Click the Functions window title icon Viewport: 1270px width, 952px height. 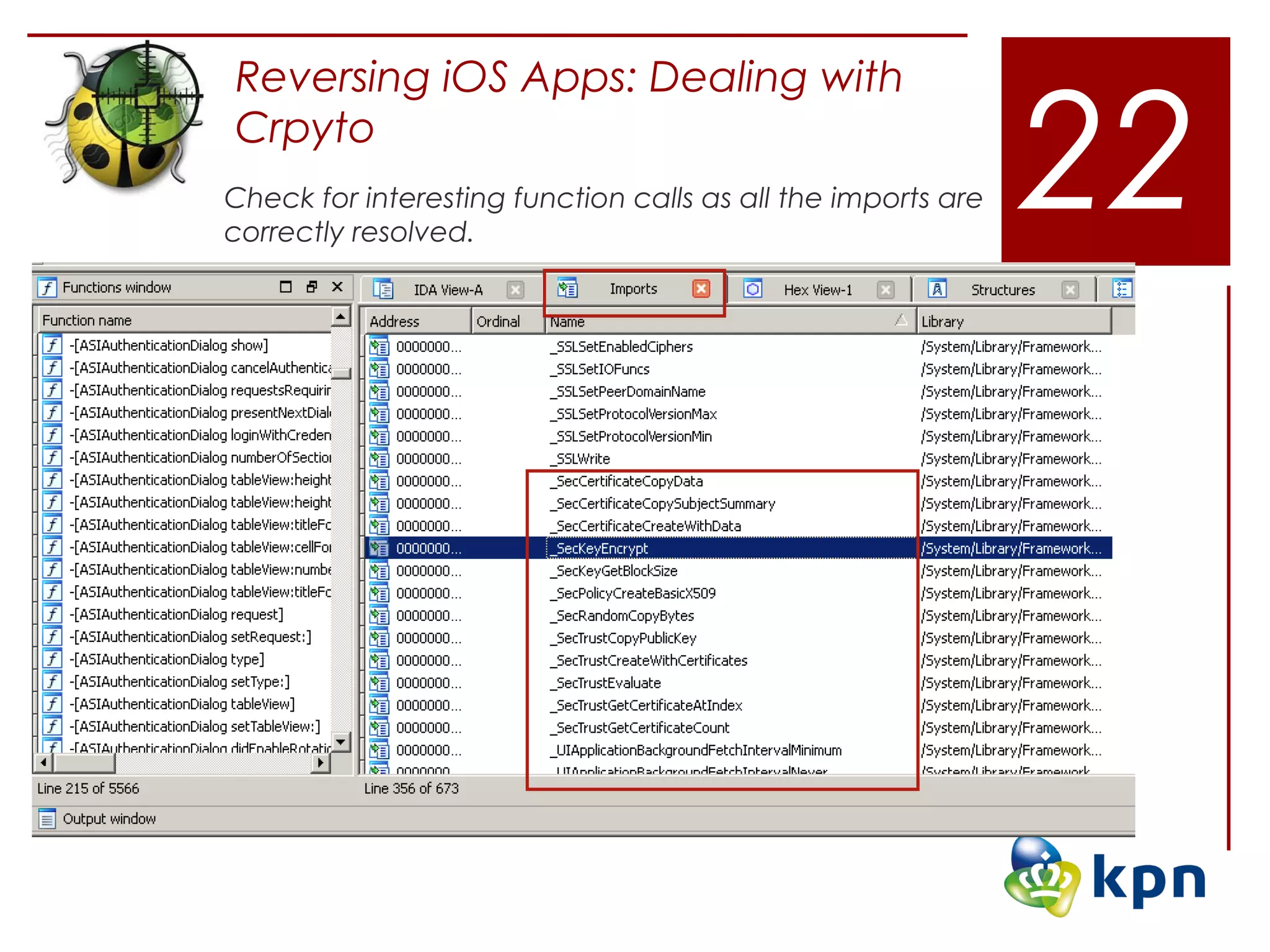coord(47,288)
